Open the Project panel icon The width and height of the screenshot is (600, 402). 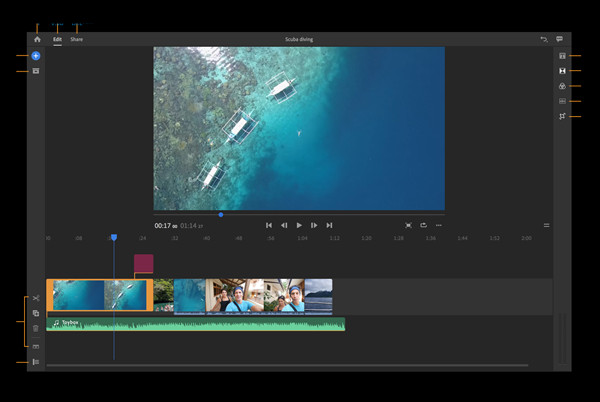click(36, 71)
